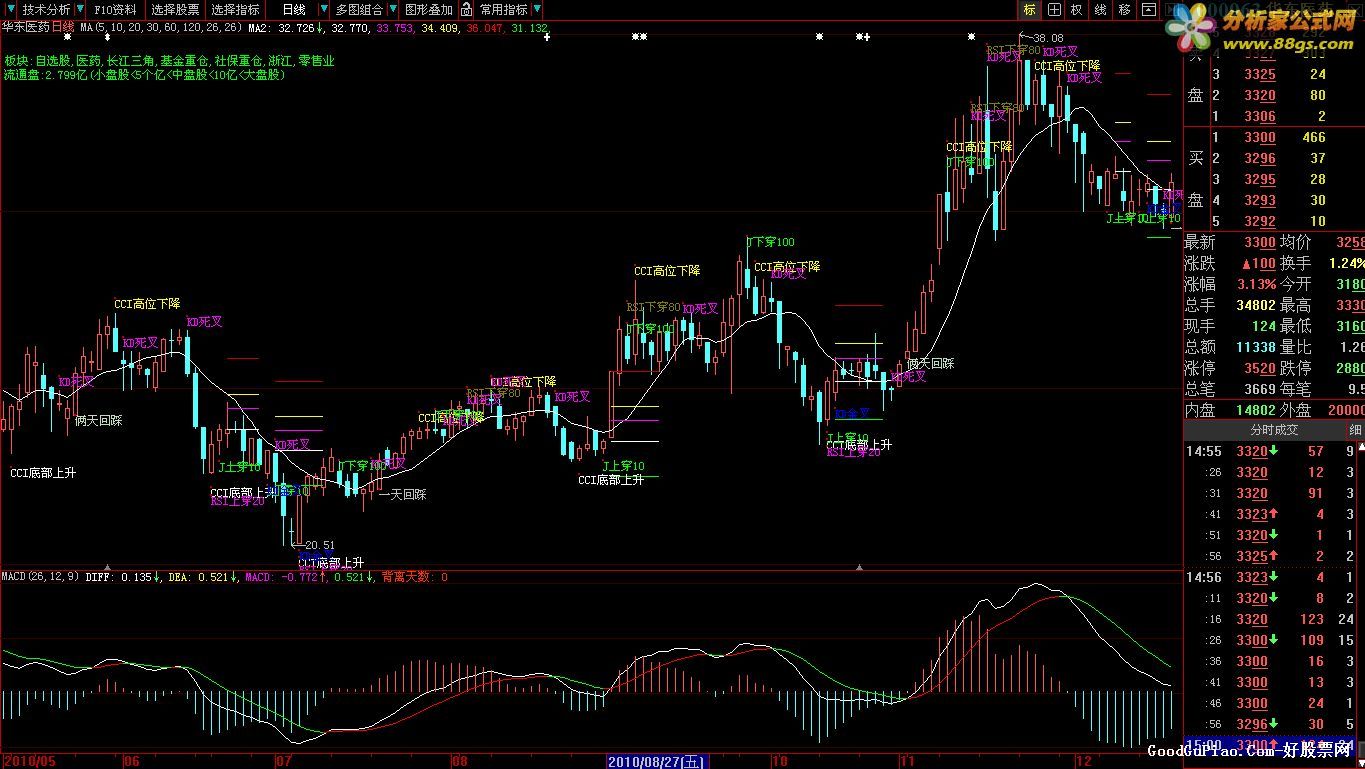Click the first white star event marker
The image size is (1365, 769).
coord(67,37)
